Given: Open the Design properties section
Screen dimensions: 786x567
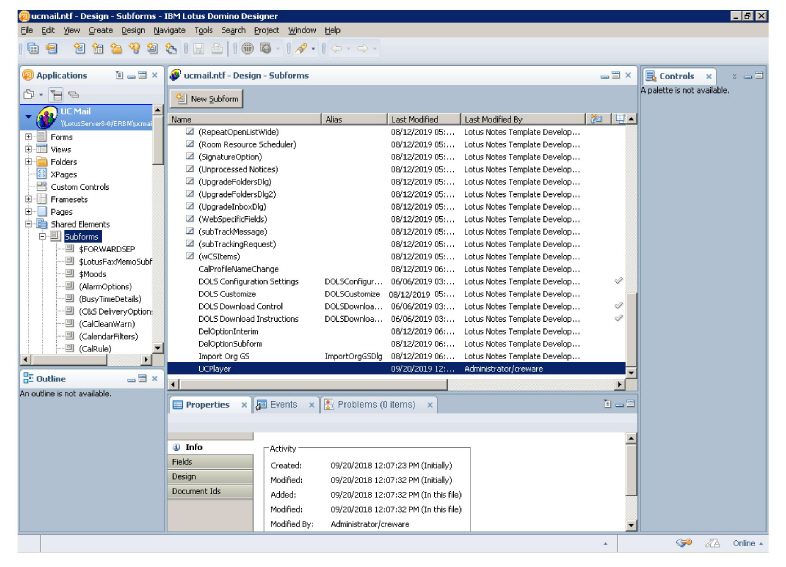Looking at the screenshot, I should (211, 476).
